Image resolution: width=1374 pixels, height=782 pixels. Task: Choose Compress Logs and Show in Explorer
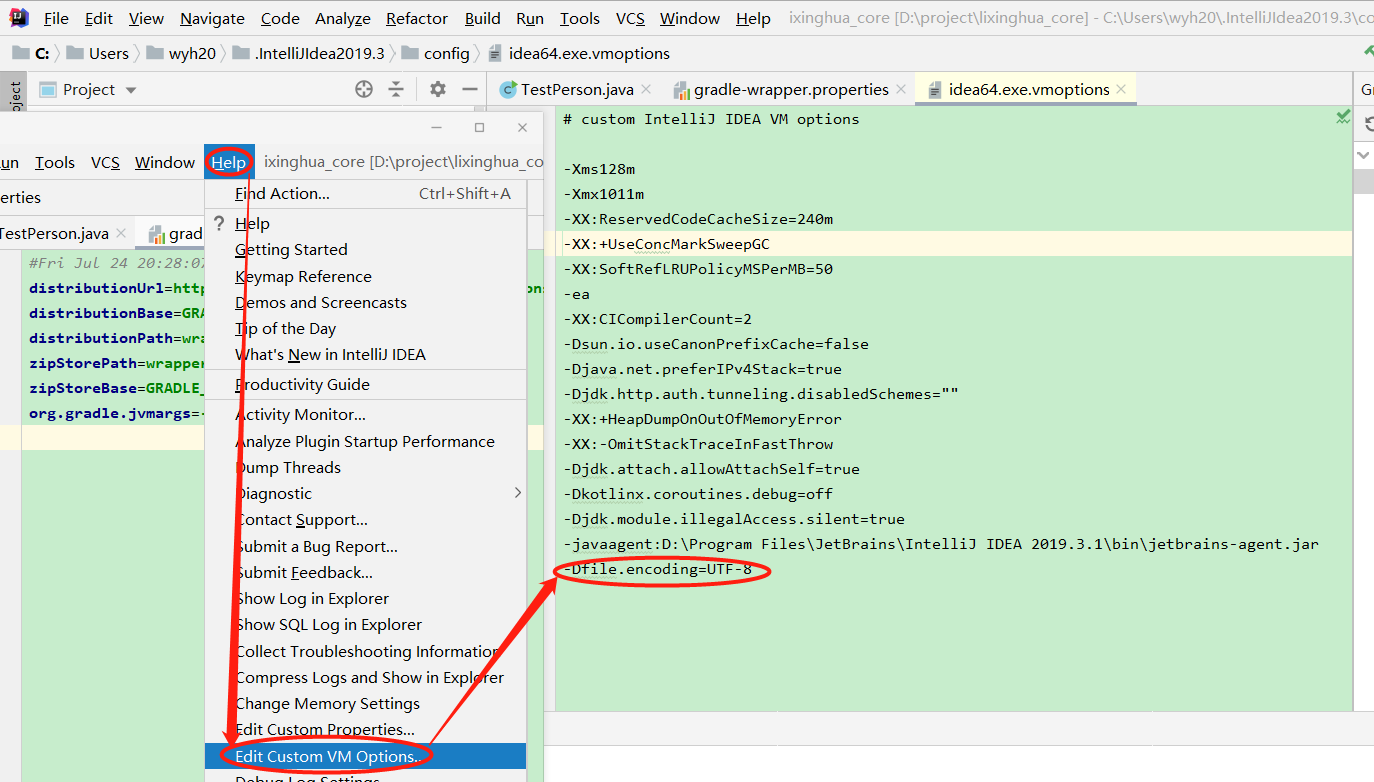365,677
